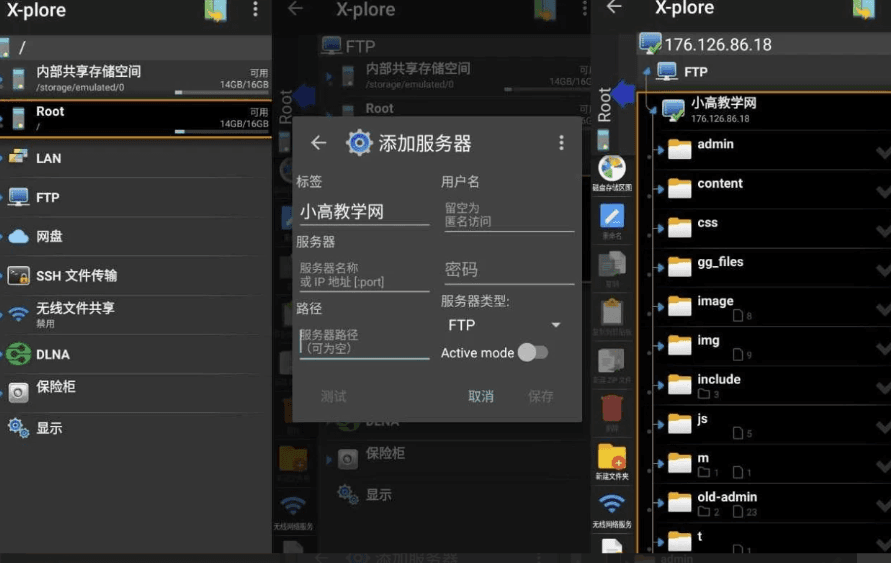The width and height of the screenshot is (891, 563).
Task: Click the 标签 field containing 小高教学网
Action: coord(364,212)
